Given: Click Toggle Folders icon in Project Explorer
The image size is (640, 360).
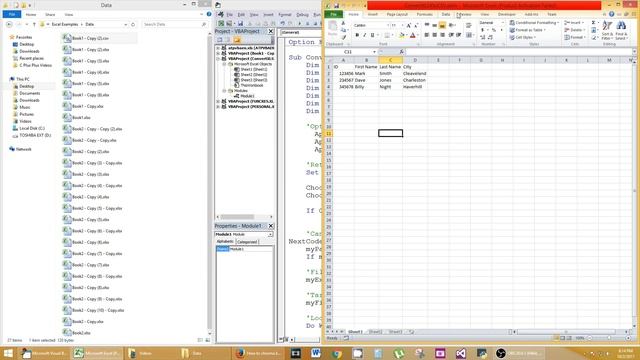Looking at the screenshot, I should [x=237, y=40].
